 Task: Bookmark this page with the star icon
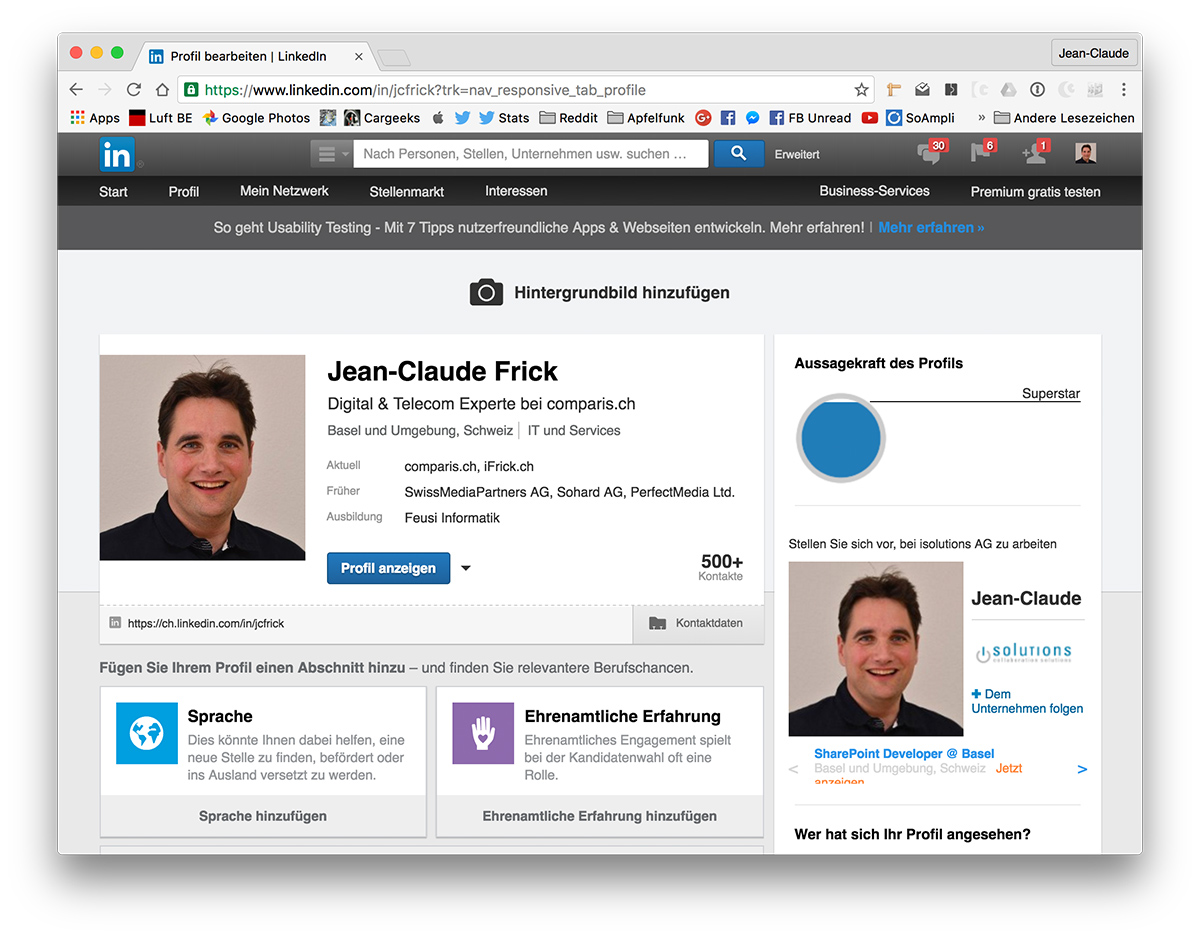861,90
